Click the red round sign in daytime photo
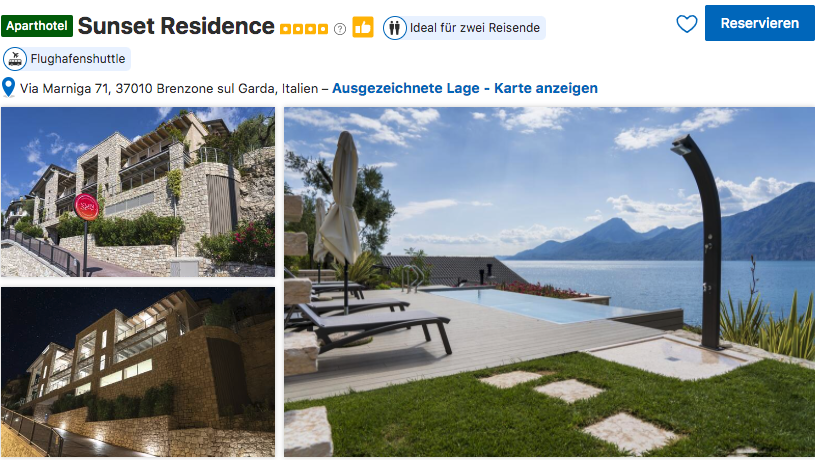Viewport: 815px width, 460px height. tap(86, 207)
